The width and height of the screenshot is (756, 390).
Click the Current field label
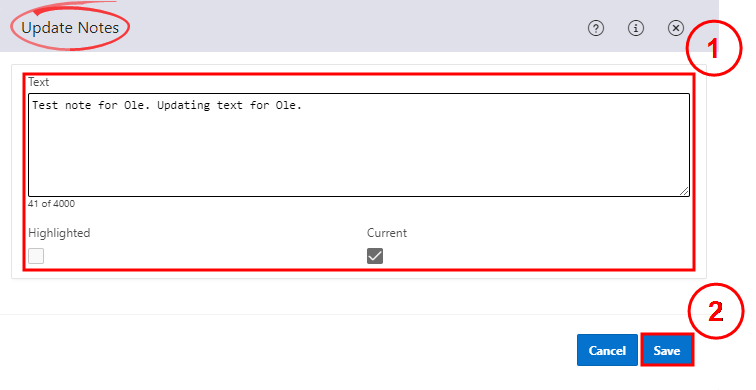coord(387,233)
